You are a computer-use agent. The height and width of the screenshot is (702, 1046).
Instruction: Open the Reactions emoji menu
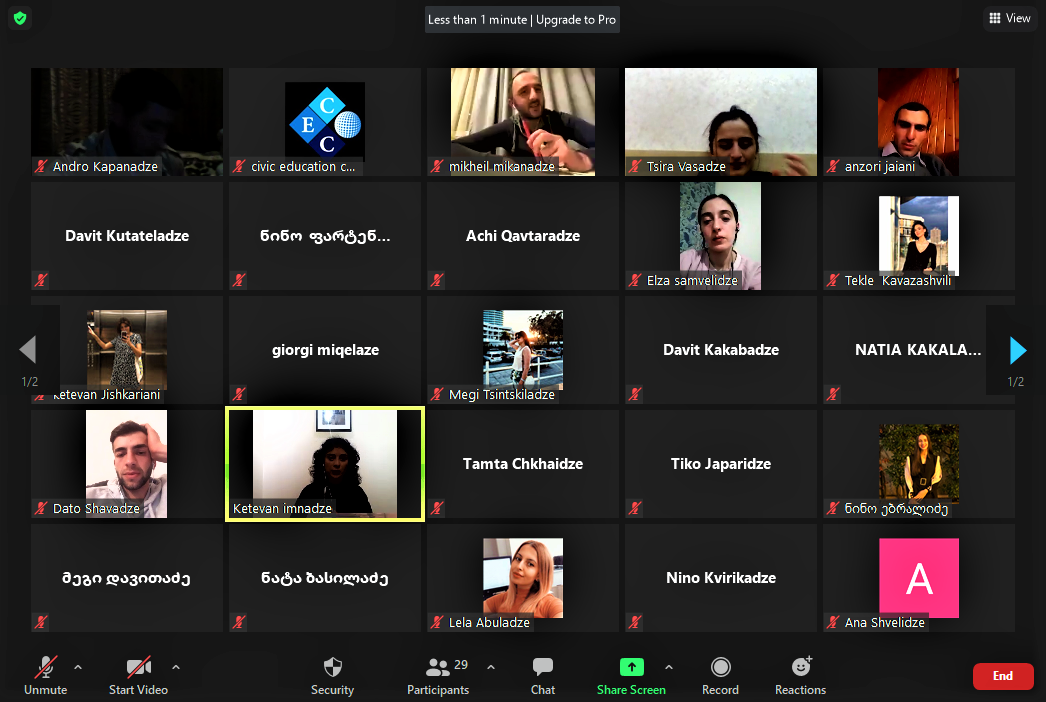pos(800,667)
